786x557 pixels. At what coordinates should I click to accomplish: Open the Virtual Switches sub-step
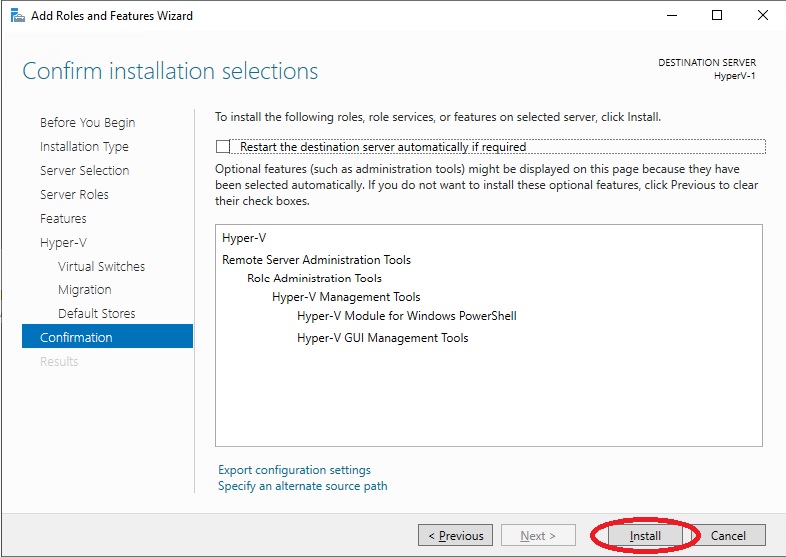tap(101, 266)
